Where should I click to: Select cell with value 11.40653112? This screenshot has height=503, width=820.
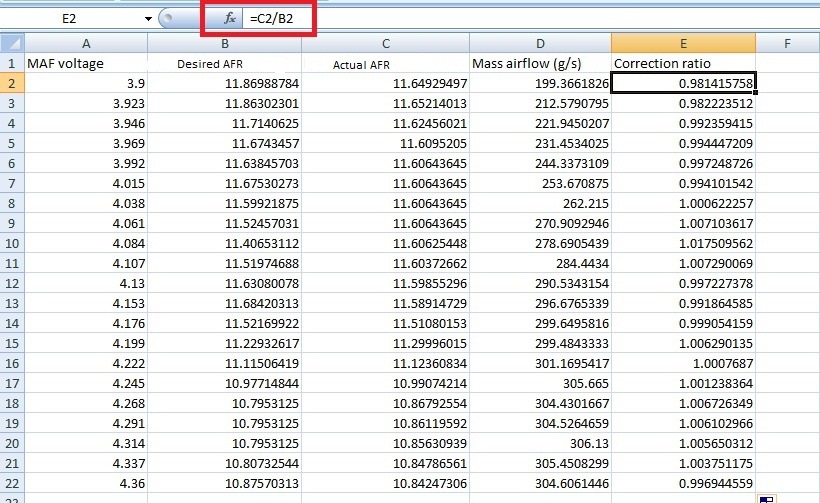coord(224,243)
